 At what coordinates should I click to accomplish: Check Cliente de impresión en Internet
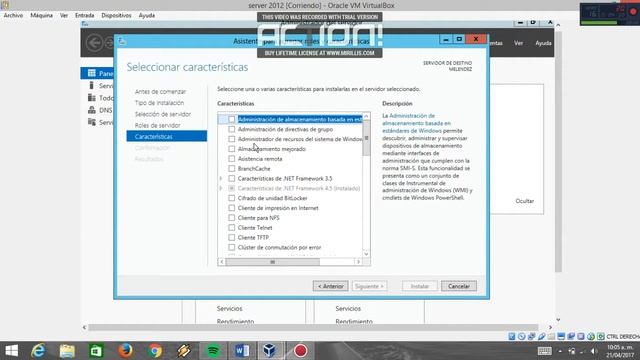tap(231, 208)
